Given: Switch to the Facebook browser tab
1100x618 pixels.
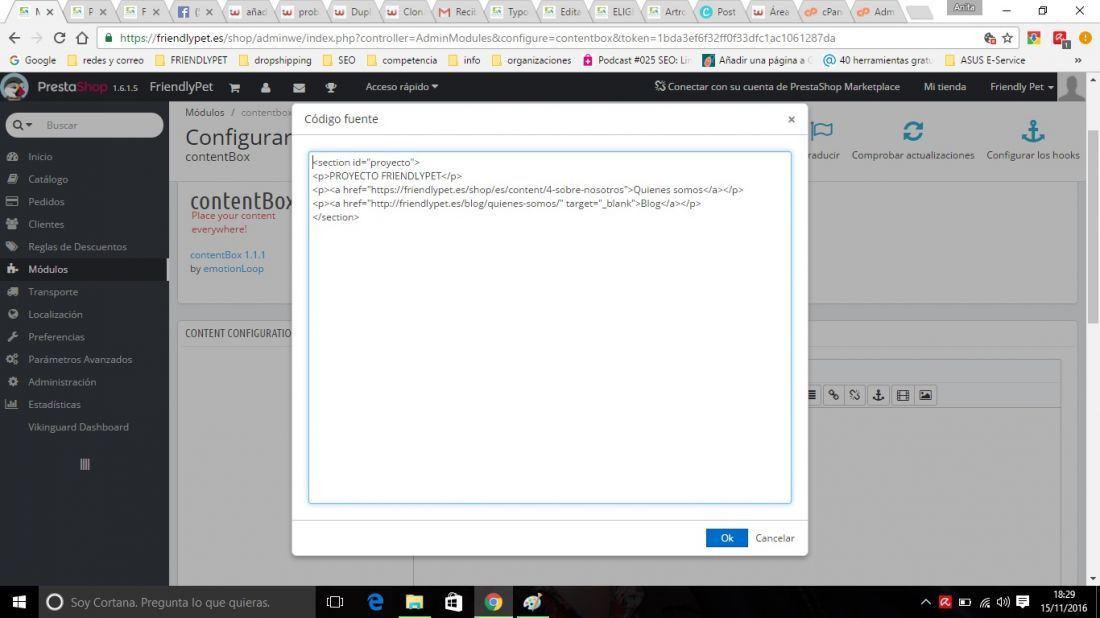Looking at the screenshot, I should 196,12.
